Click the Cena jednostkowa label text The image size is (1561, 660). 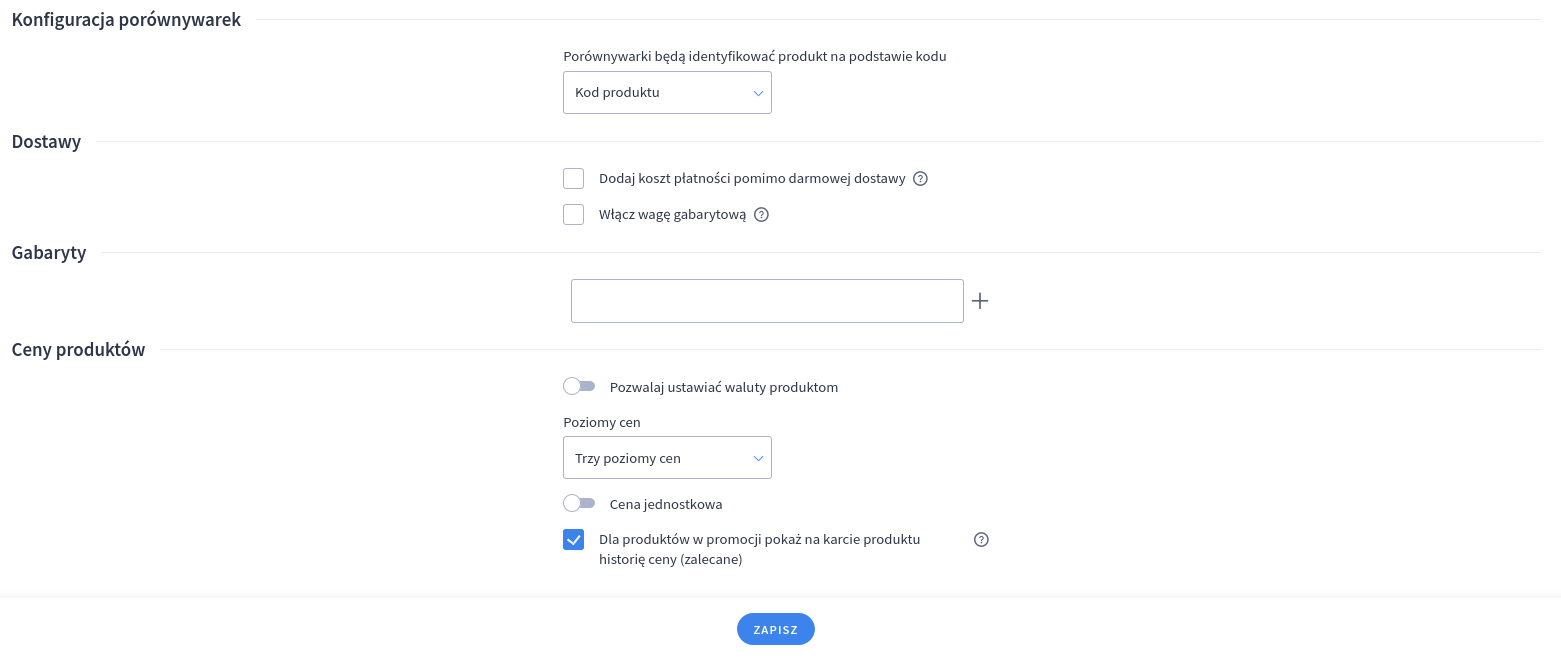tap(666, 504)
